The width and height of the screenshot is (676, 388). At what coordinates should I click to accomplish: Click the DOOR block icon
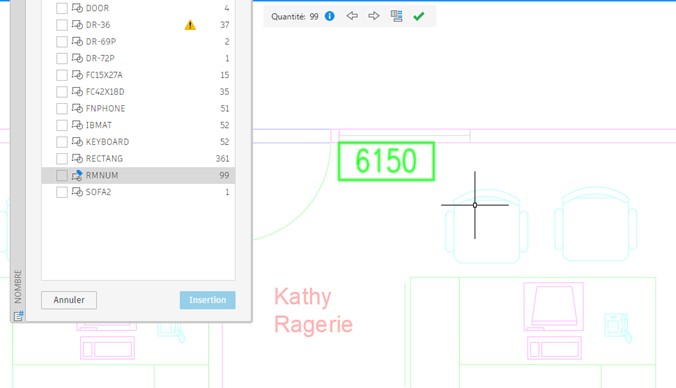(x=77, y=8)
